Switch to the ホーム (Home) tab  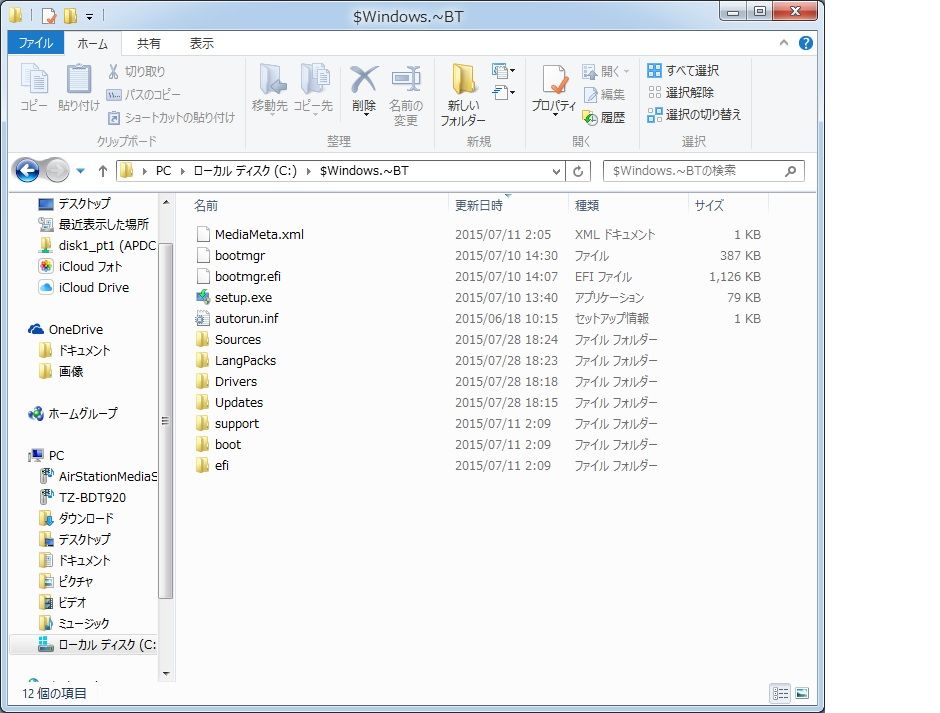coord(92,43)
